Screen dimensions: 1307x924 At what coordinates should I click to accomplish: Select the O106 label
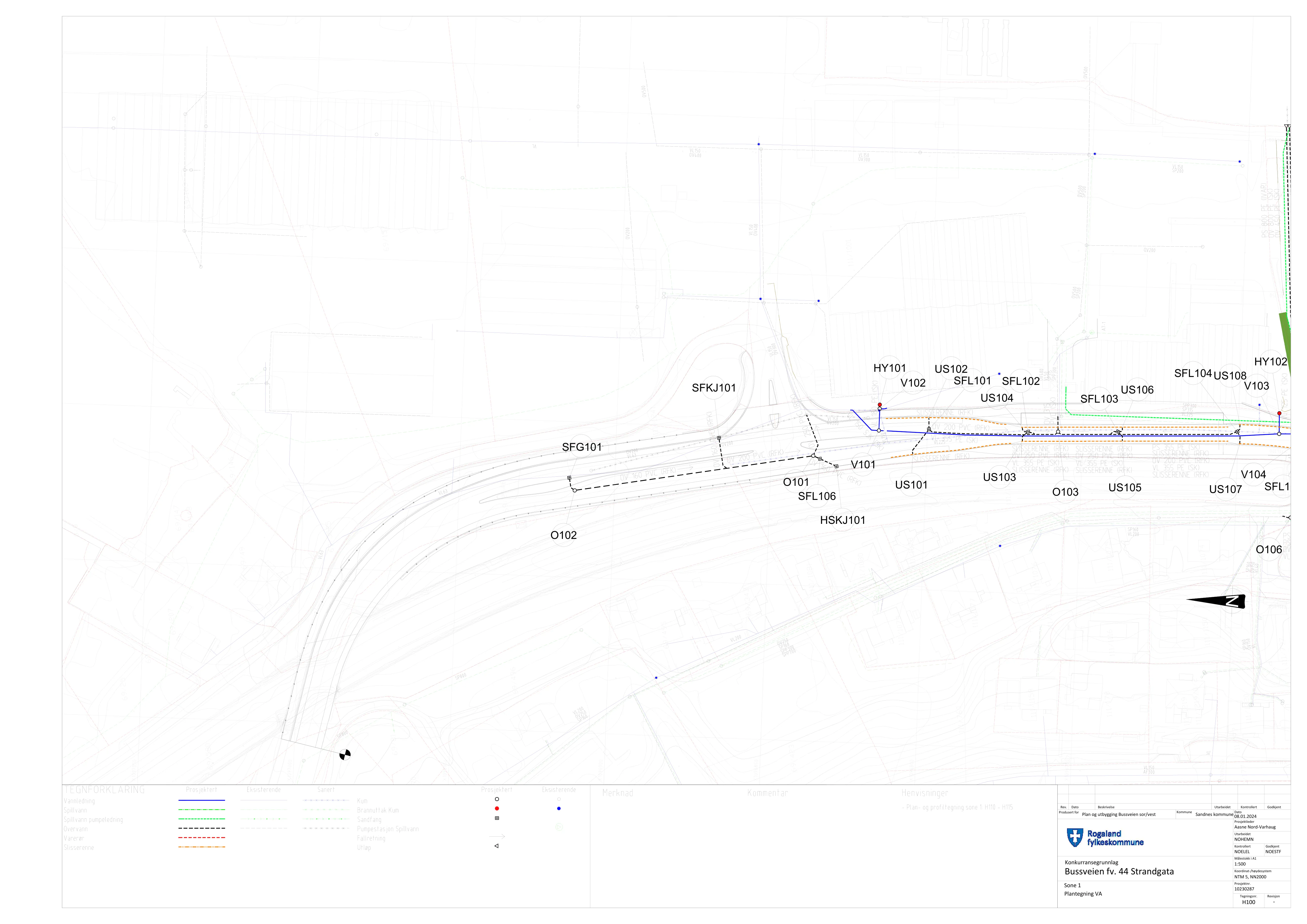click(1269, 550)
